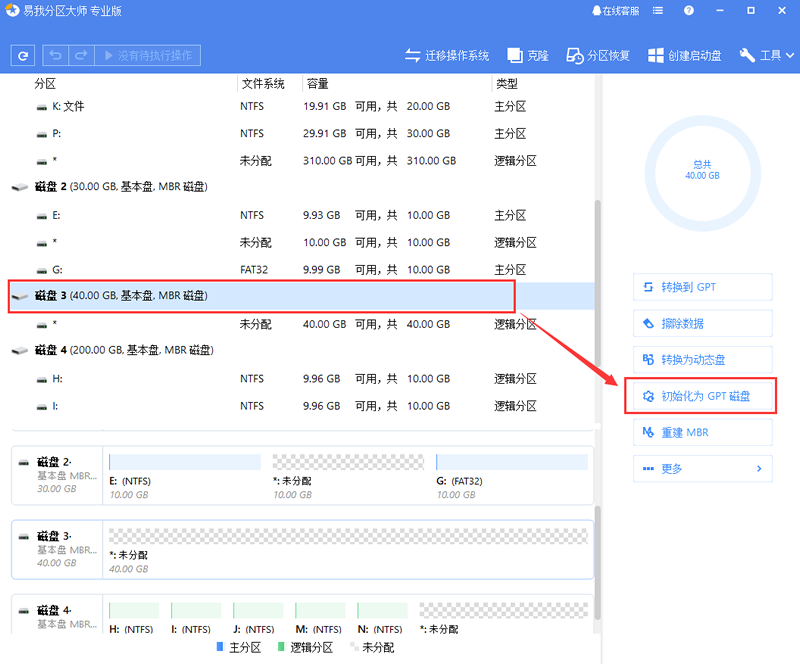Open the hamburger list menu in titlebar

(658, 10)
